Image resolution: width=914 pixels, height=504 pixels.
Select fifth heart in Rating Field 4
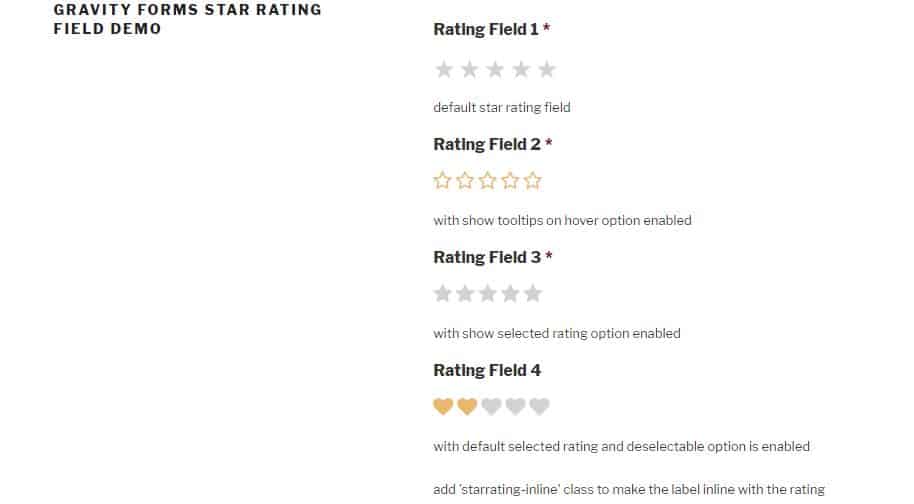539,406
